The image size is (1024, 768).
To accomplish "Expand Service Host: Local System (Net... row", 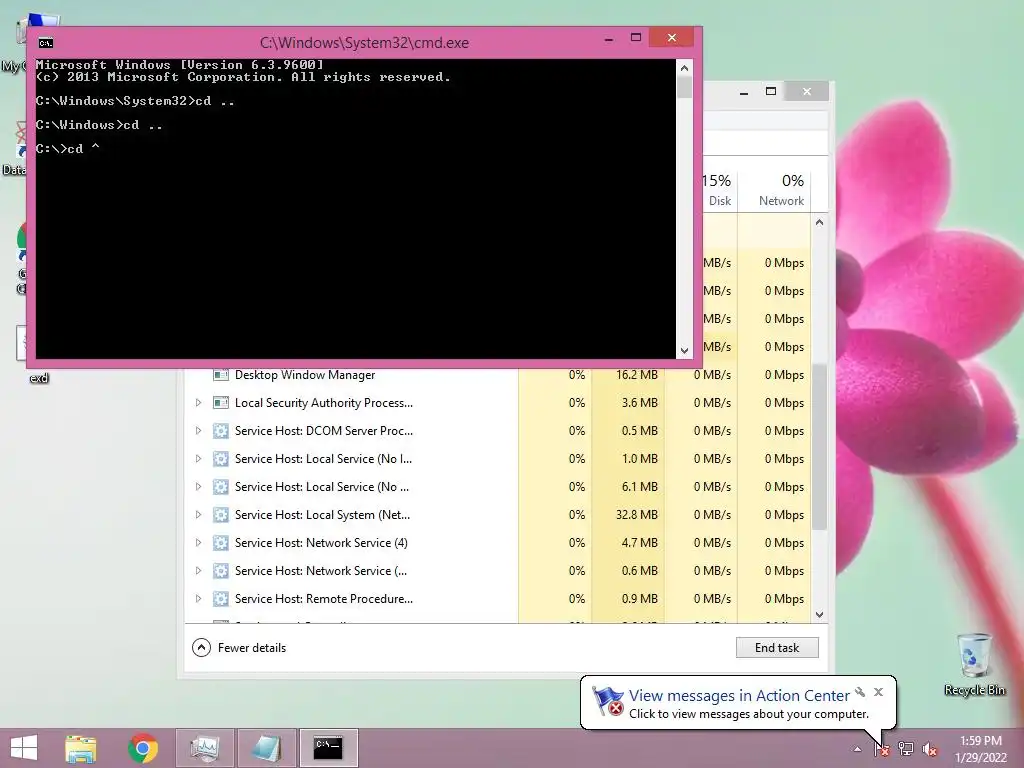I will tap(199, 515).
